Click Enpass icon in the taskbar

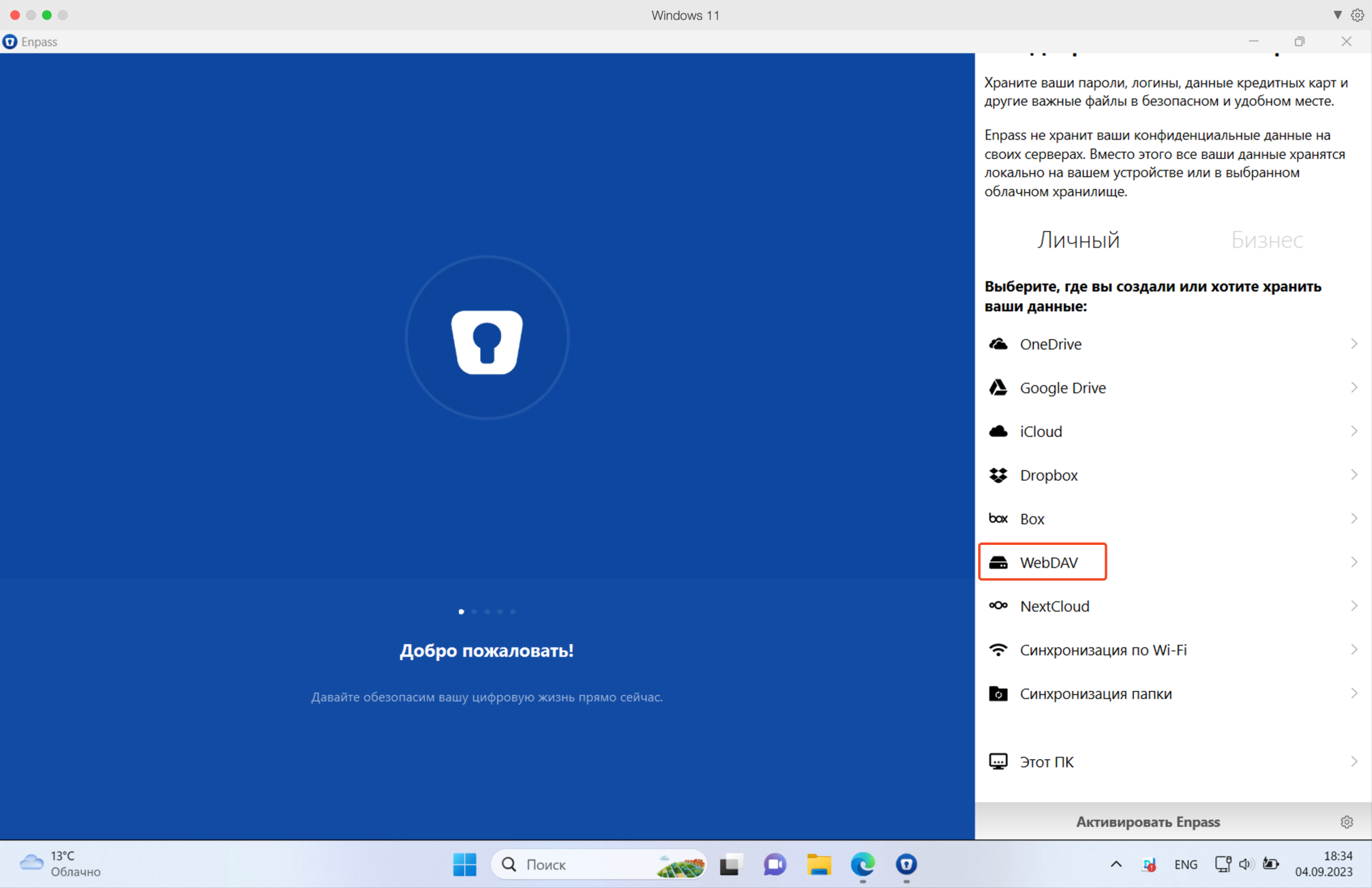[906, 865]
